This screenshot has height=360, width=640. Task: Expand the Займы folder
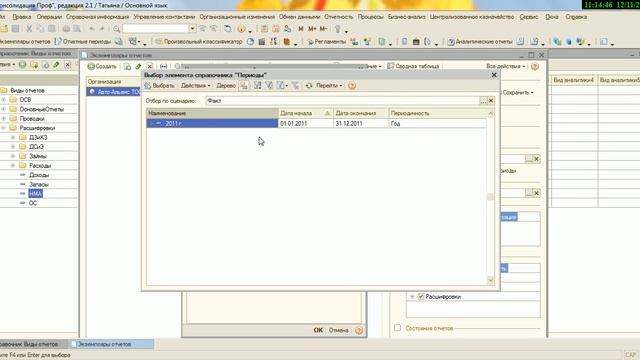click(x=13, y=156)
